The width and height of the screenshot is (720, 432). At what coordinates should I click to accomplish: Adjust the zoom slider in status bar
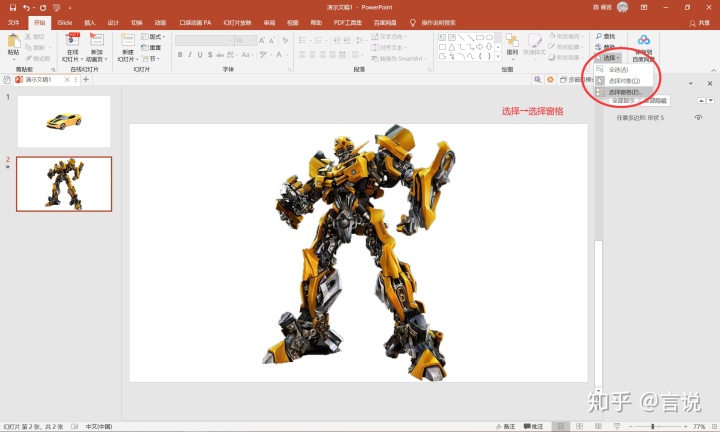652,426
